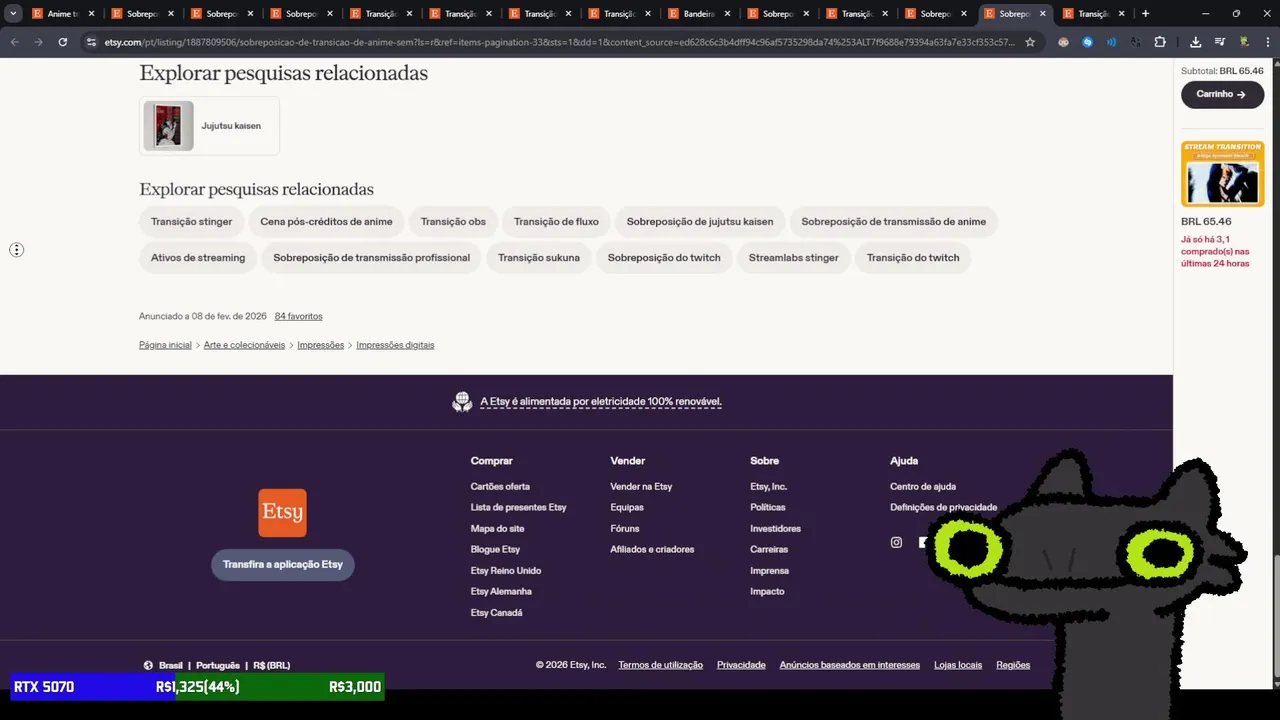
Task: Open the Jujutsu kaisen related search thumbnail
Action: (x=168, y=126)
